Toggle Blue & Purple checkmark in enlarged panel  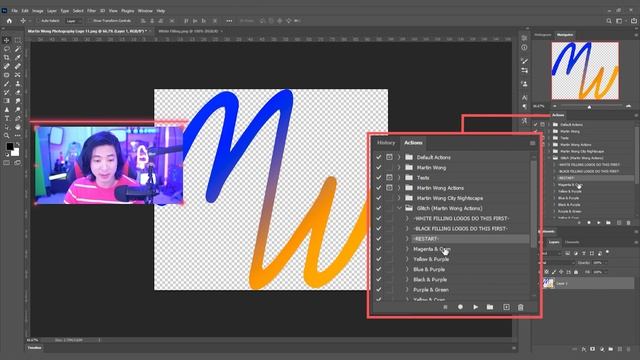pos(379,269)
